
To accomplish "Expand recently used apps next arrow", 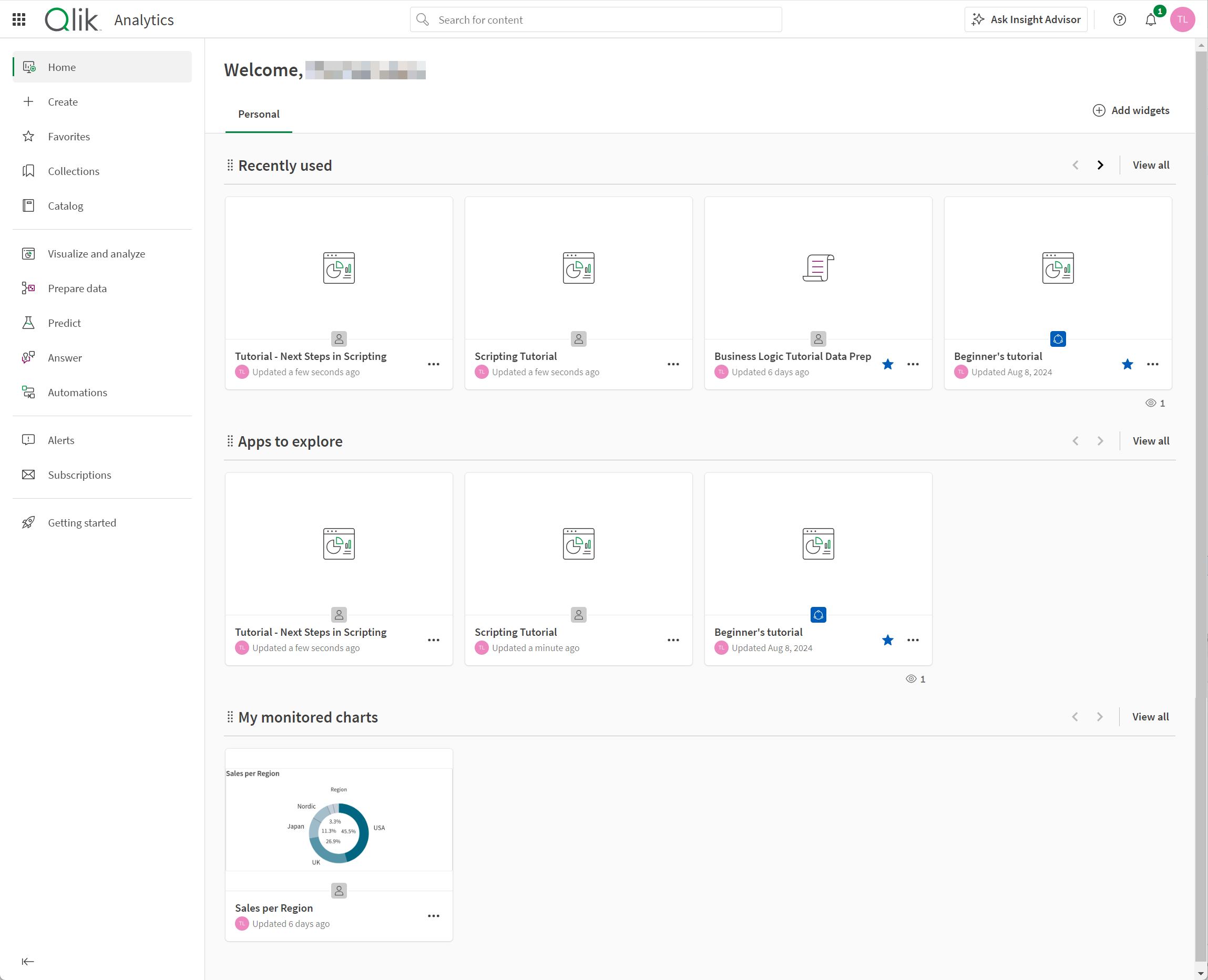I will pos(1100,165).
